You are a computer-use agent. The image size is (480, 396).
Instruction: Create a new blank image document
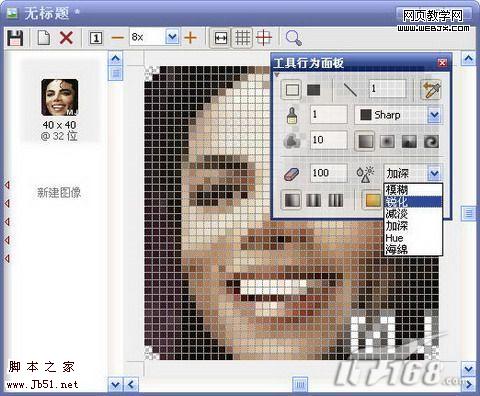click(44, 38)
